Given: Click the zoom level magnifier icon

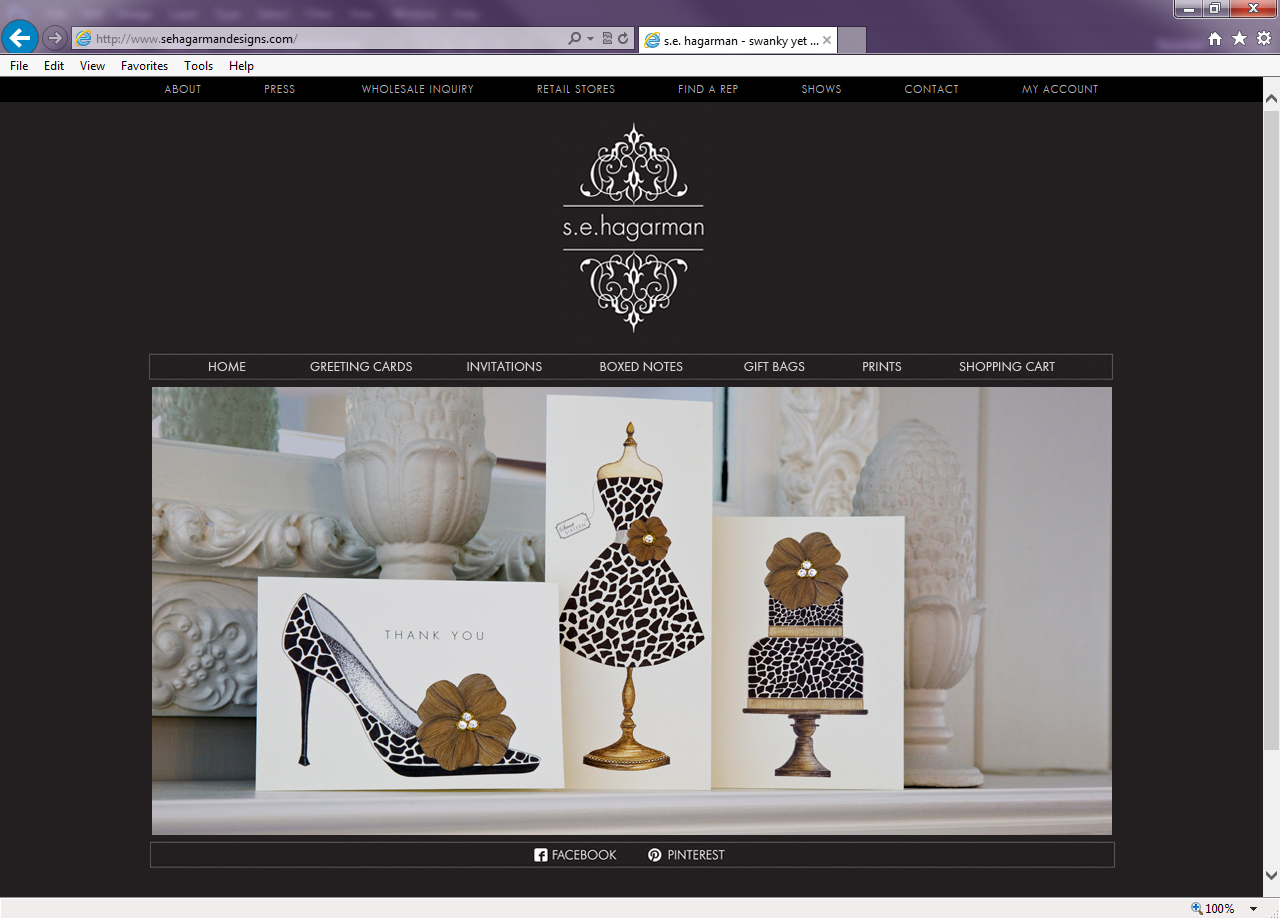Looking at the screenshot, I should (1196, 908).
